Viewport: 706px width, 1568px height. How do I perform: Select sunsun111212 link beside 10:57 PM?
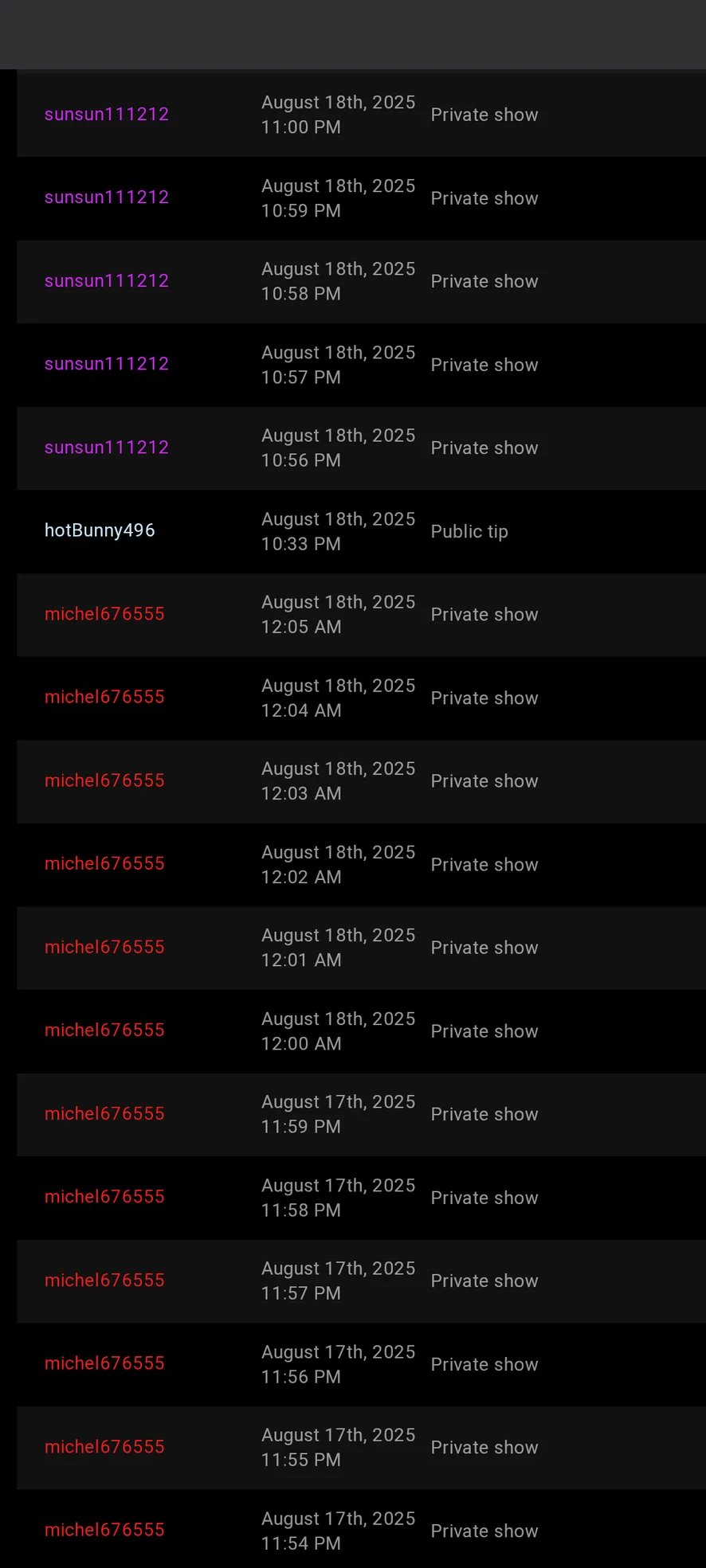(x=107, y=364)
